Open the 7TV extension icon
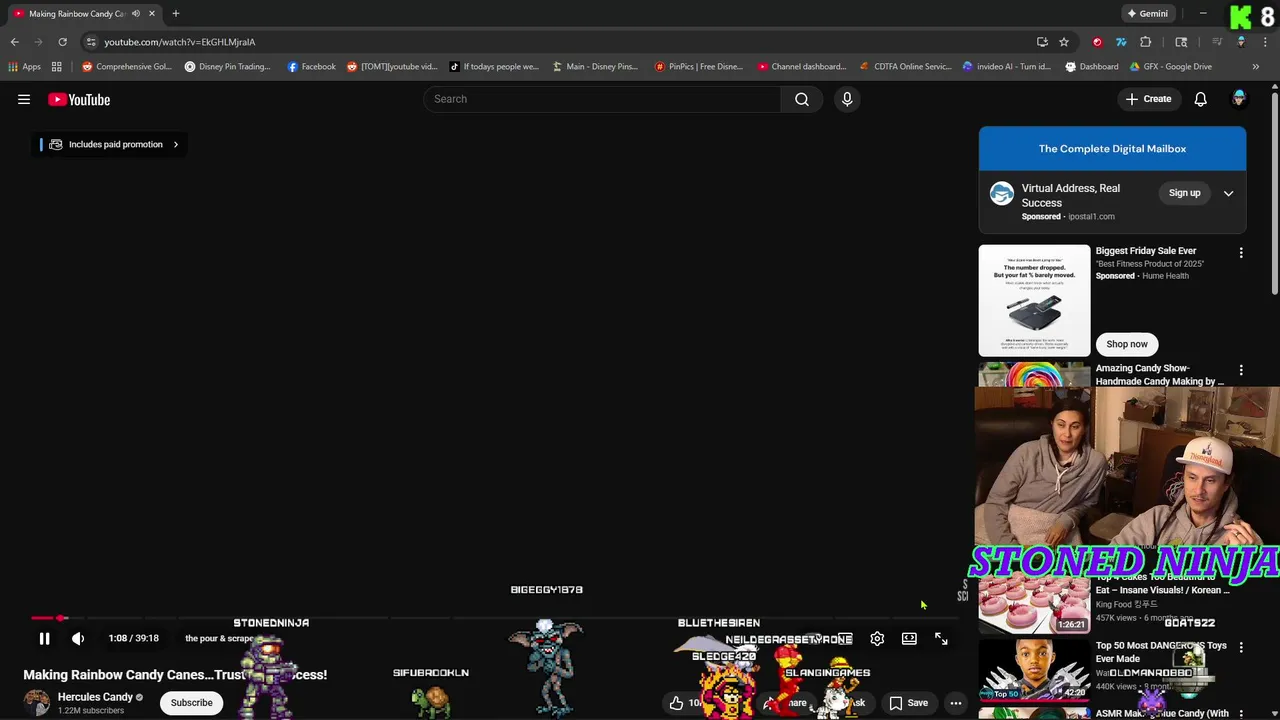 pos(1121,42)
